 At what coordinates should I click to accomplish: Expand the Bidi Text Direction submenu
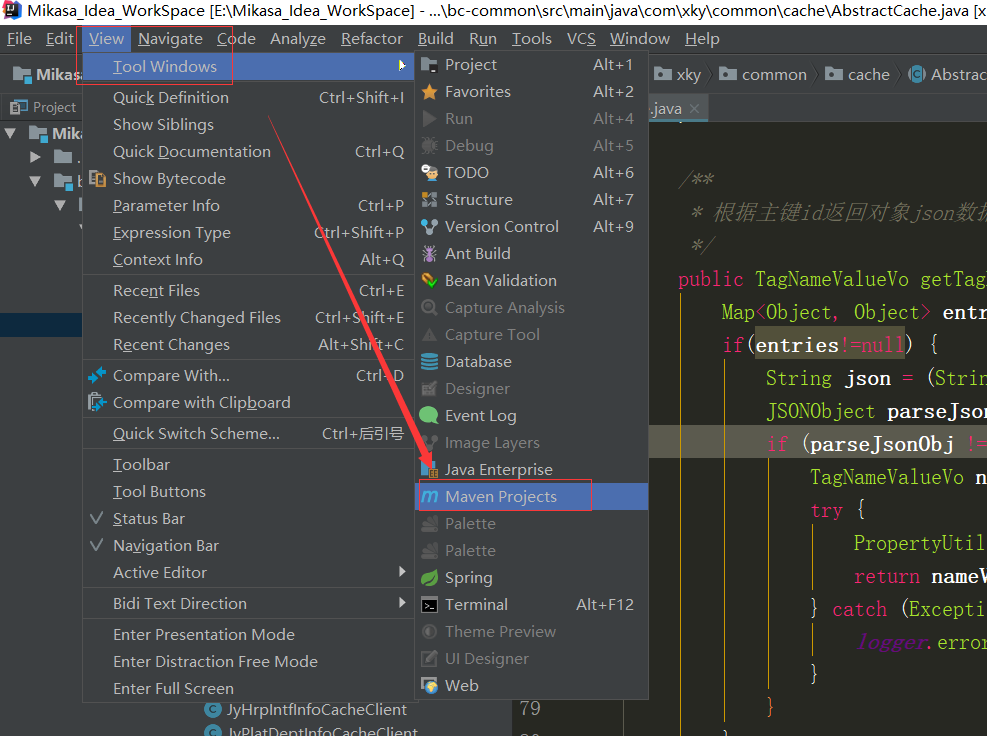(x=248, y=604)
